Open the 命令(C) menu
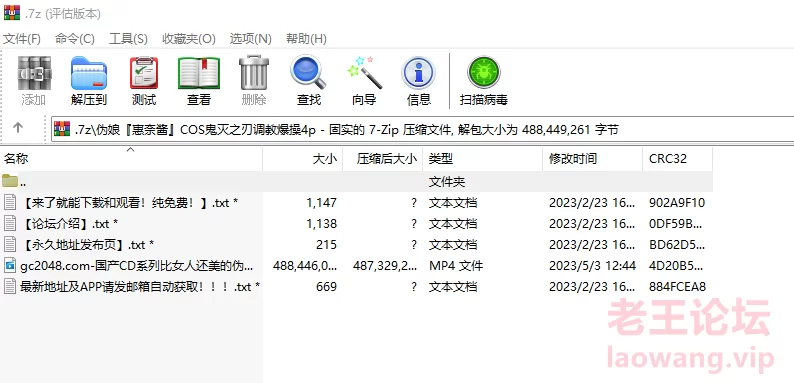 click(75, 39)
